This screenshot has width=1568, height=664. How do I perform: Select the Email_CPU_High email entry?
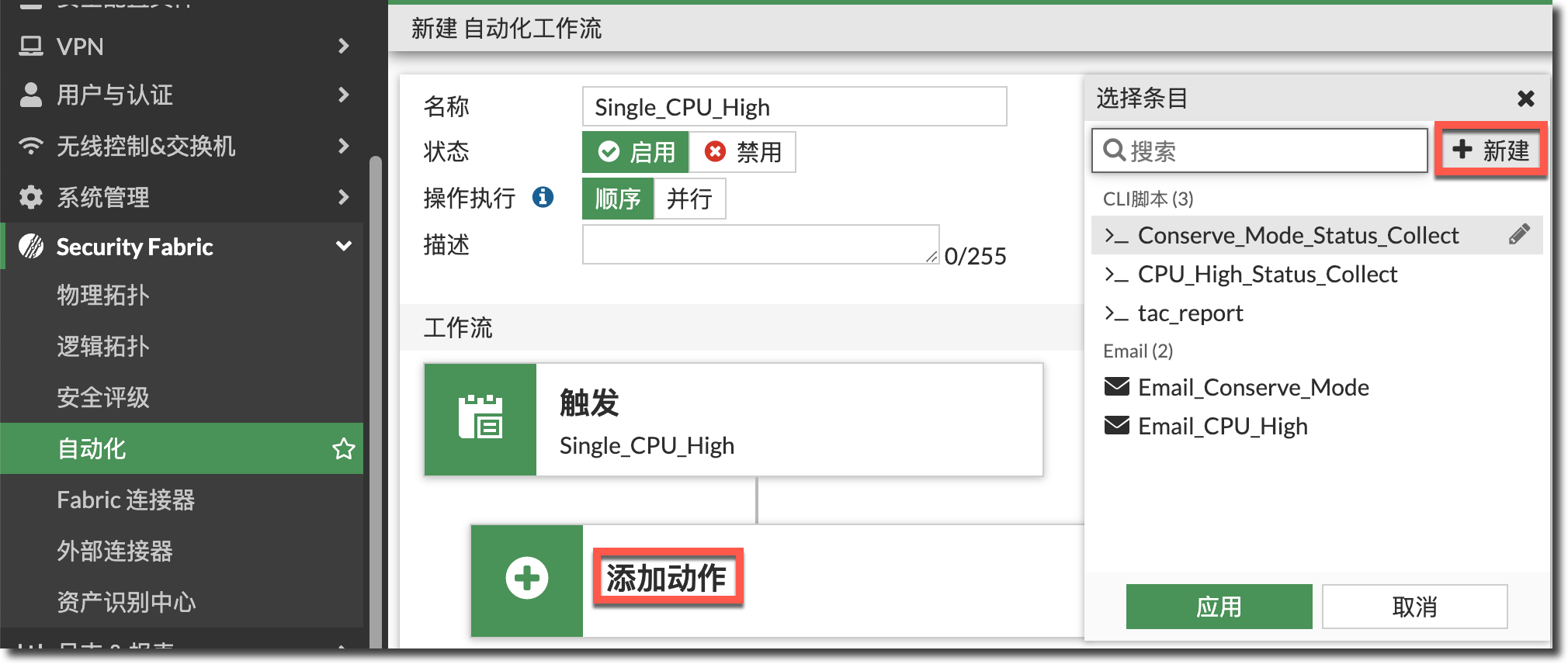point(1222,427)
